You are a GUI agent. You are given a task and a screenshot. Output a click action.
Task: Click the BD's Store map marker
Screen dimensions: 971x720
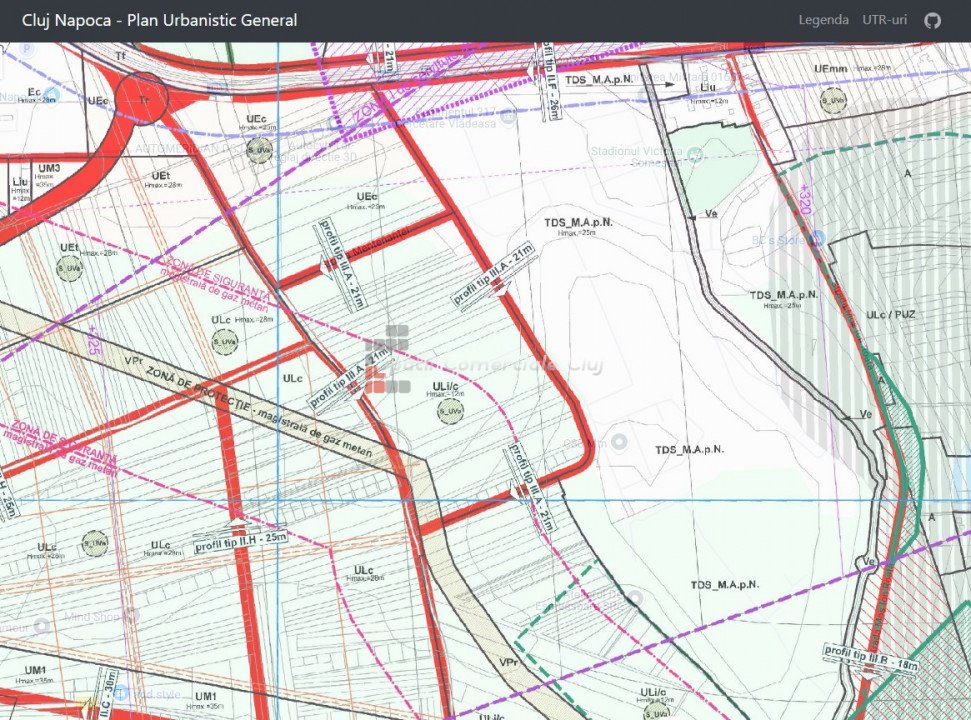[816, 239]
